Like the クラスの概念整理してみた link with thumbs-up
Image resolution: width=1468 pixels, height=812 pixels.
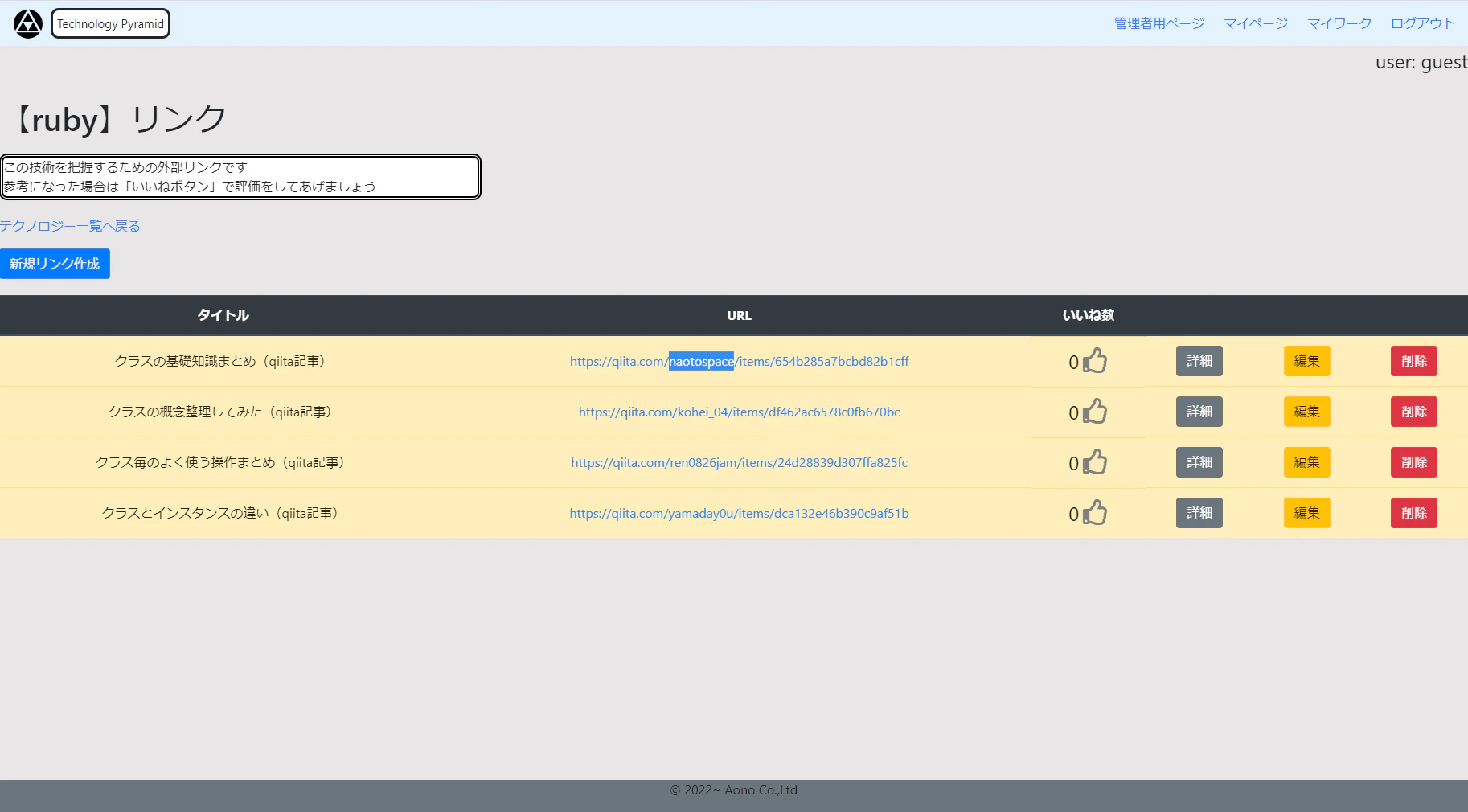tap(1095, 412)
